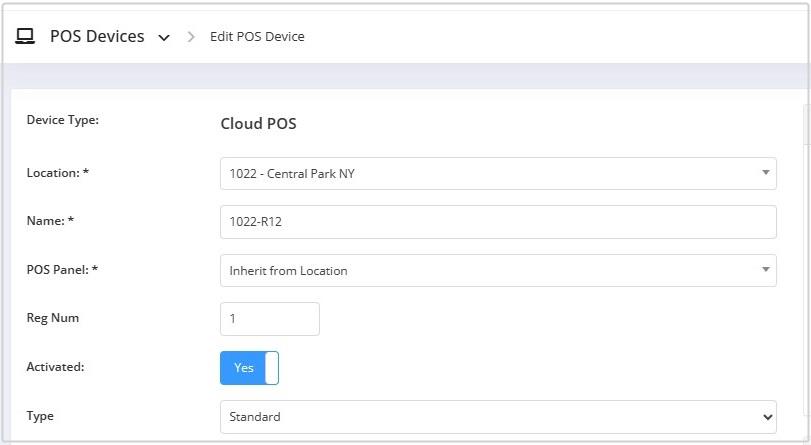Open the Location 1022 - Central Park NY dropdown
The image size is (811, 445).
click(x=498, y=173)
